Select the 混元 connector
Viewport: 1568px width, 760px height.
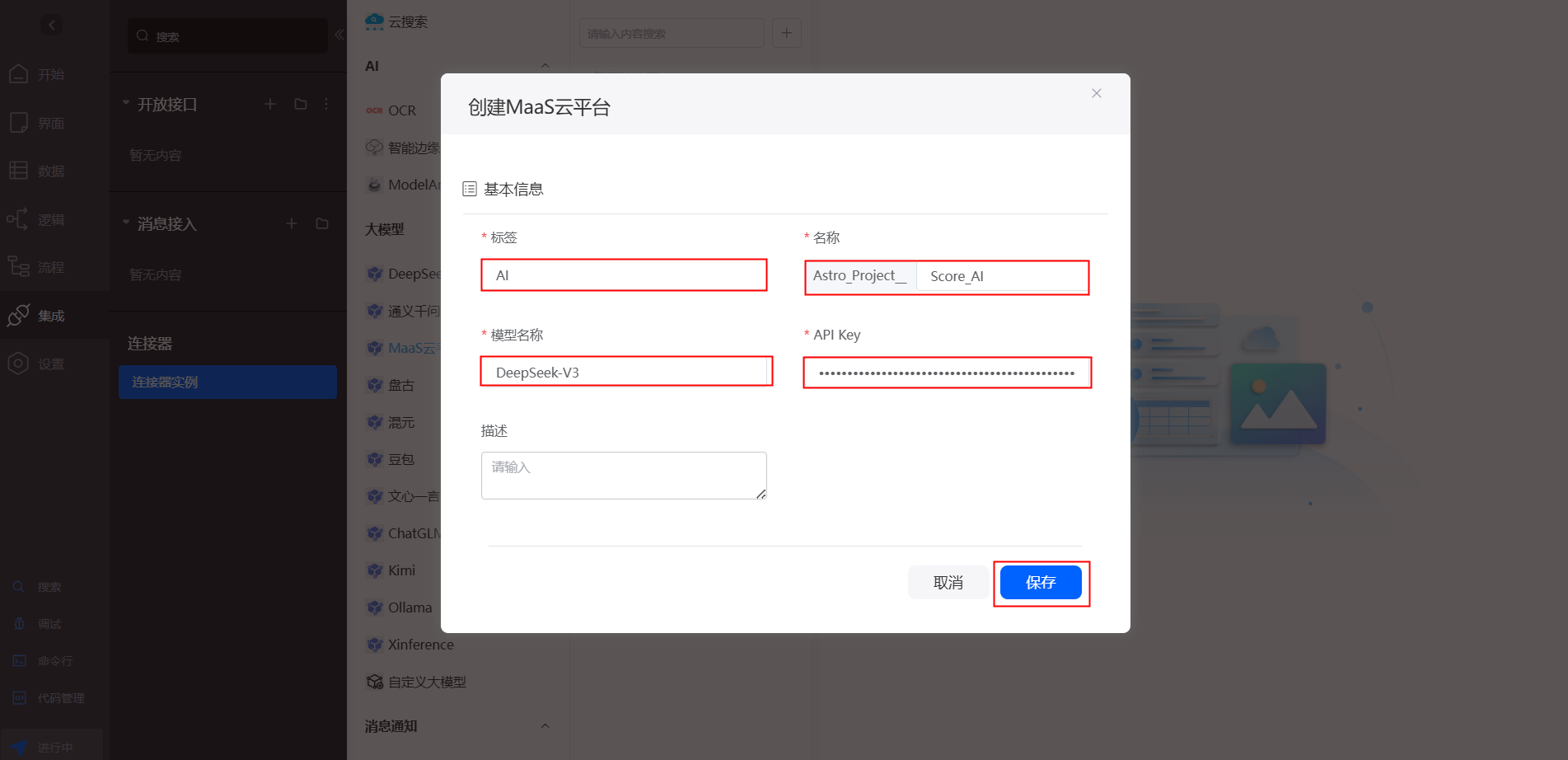click(x=391, y=422)
